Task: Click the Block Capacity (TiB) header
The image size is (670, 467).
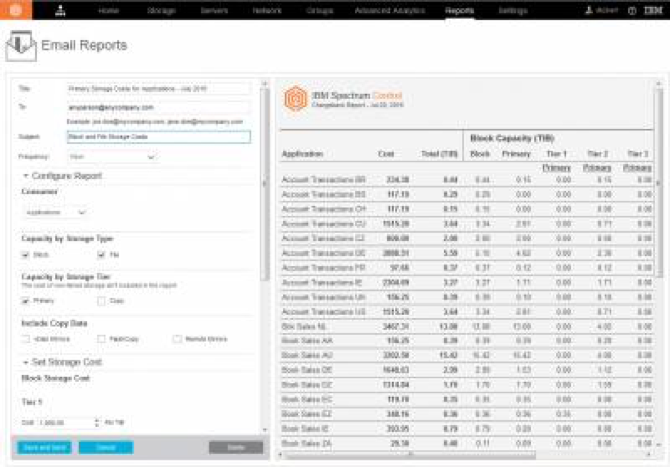Action: coord(512,138)
